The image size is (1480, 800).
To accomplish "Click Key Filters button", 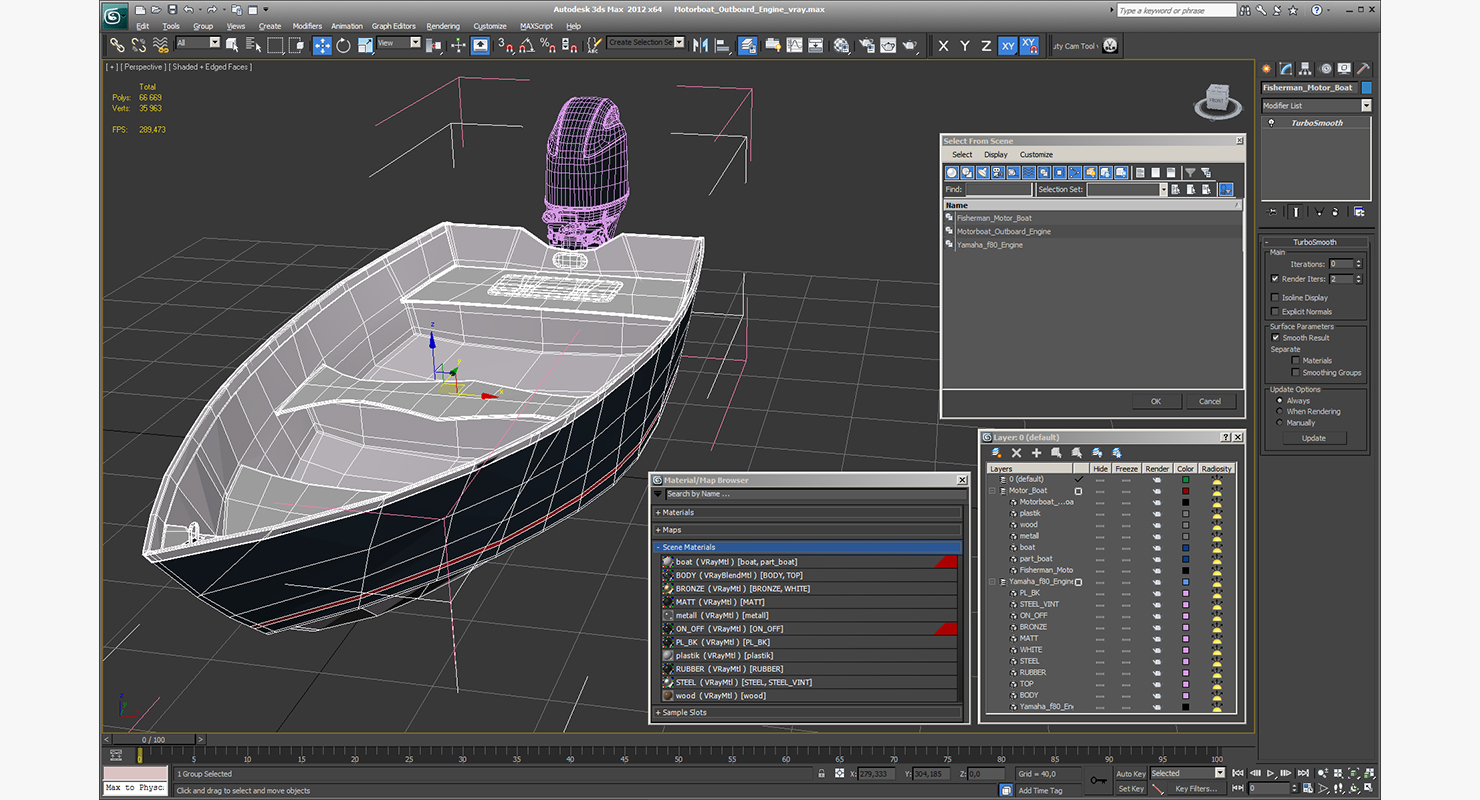I will click(1197, 789).
